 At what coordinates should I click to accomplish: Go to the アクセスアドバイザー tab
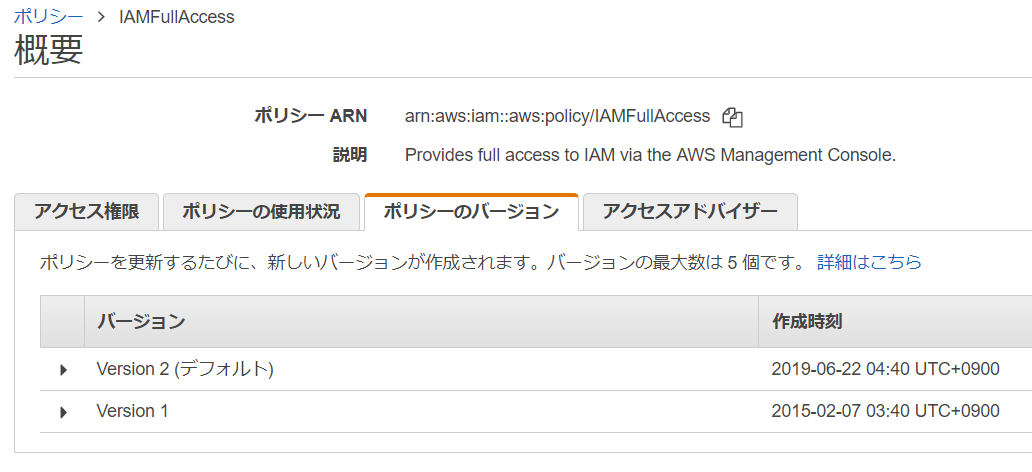pos(690,212)
